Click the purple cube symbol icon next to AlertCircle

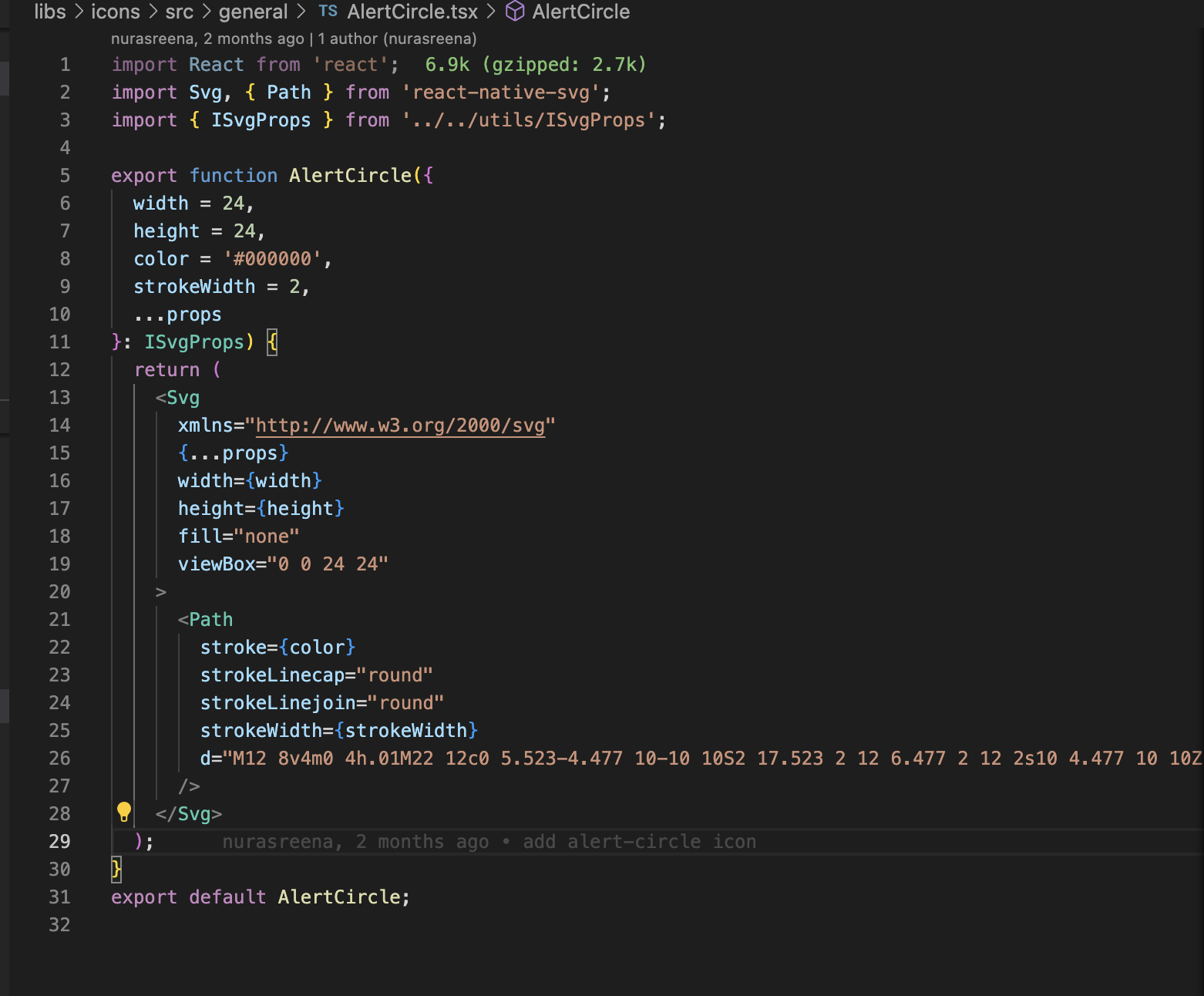514,12
